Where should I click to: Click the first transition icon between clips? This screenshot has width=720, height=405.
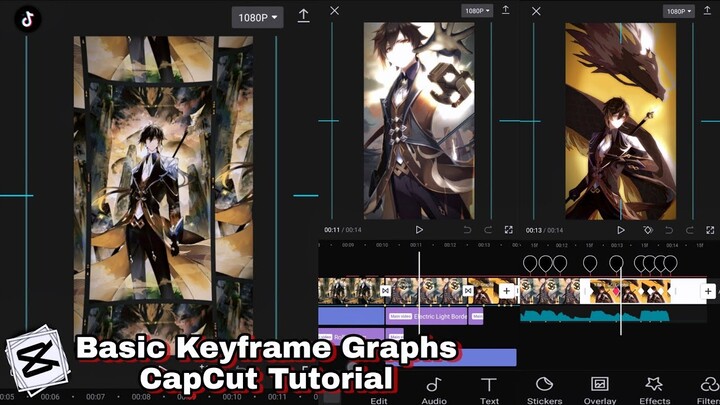385,291
